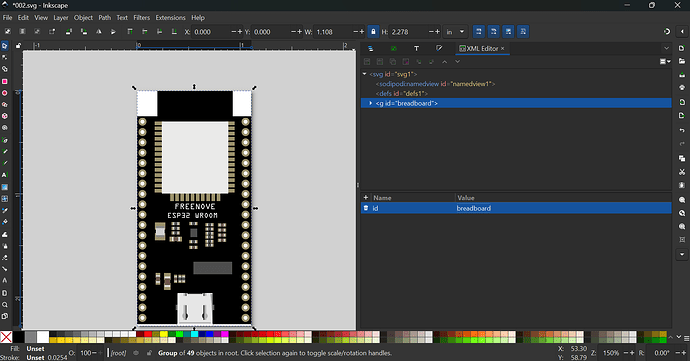
Task: Select the Node editing tool
Action: click(x=5, y=58)
